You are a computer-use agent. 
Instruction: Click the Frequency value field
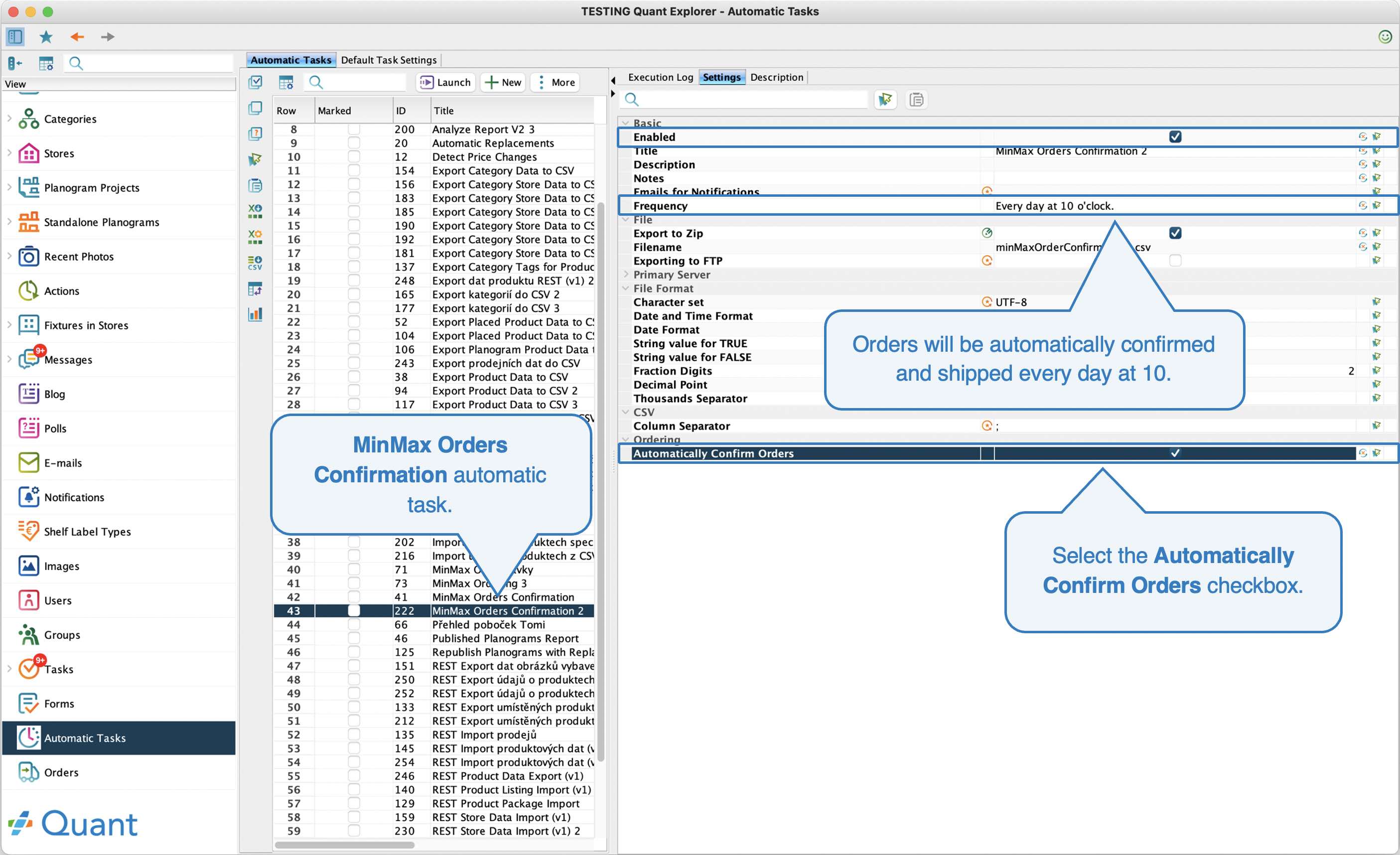[1174, 206]
